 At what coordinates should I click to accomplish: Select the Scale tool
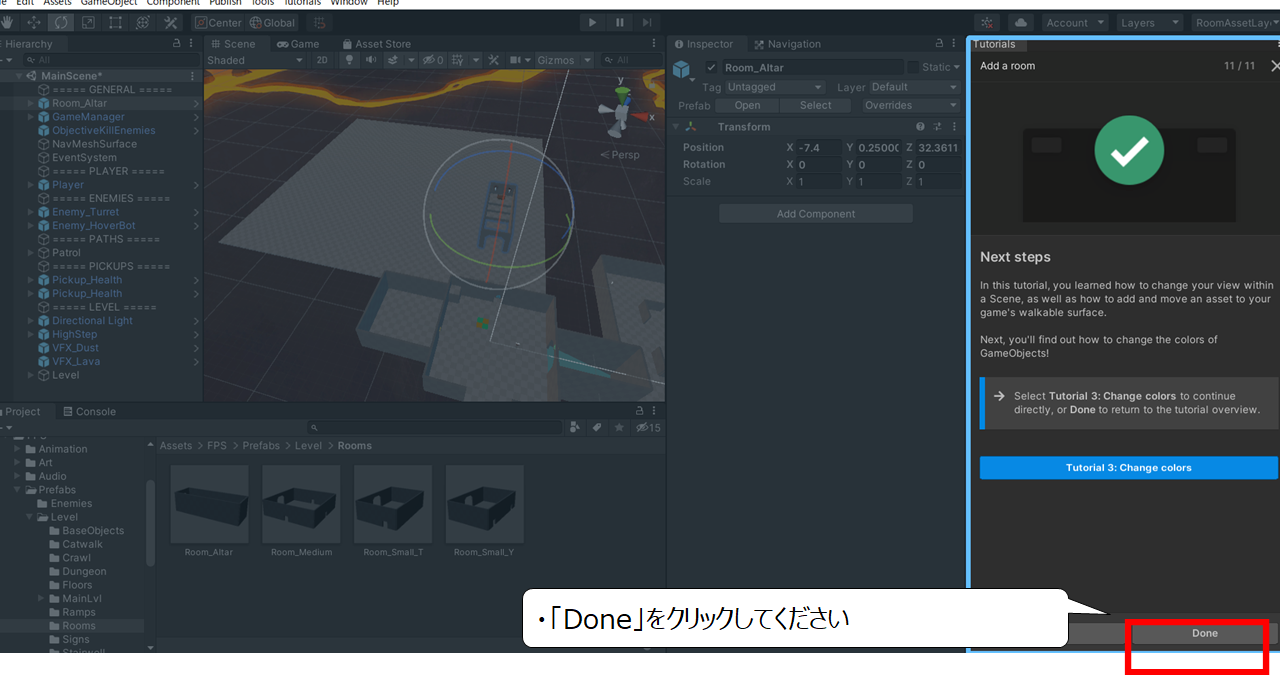point(88,22)
